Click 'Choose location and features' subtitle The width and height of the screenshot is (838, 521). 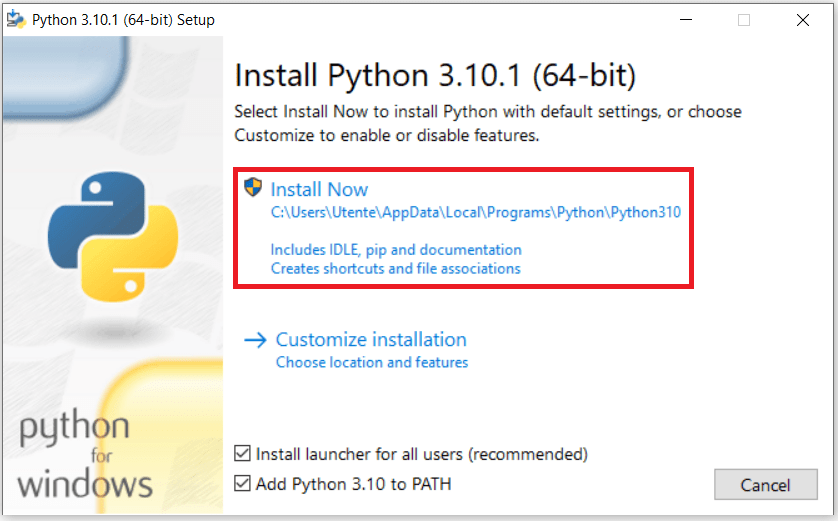(372, 362)
